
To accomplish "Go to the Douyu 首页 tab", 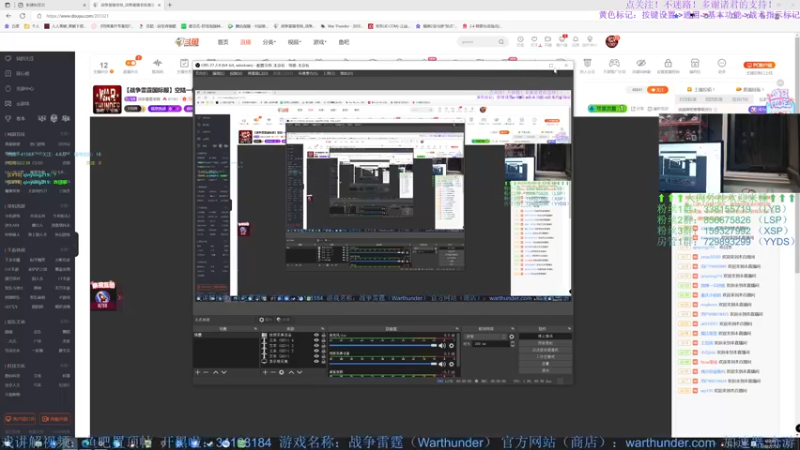I will 223,42.
